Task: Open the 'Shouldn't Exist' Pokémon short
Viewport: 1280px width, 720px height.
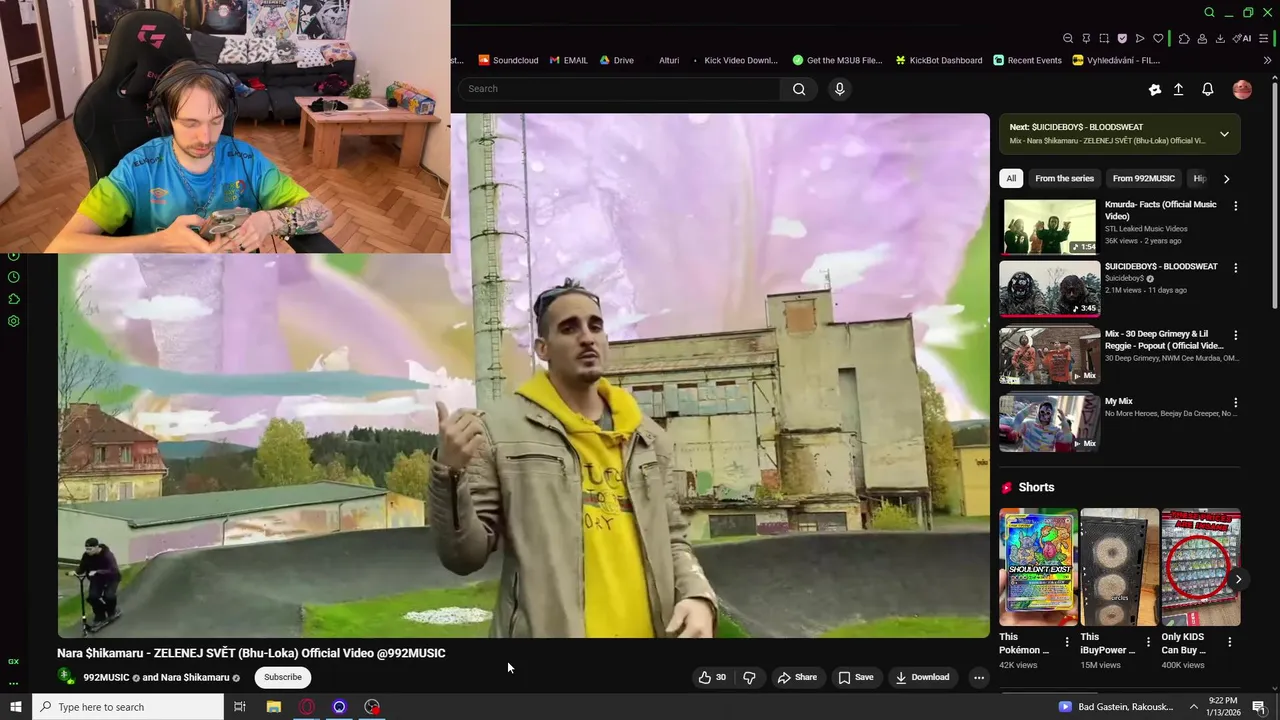Action: tap(1038, 567)
